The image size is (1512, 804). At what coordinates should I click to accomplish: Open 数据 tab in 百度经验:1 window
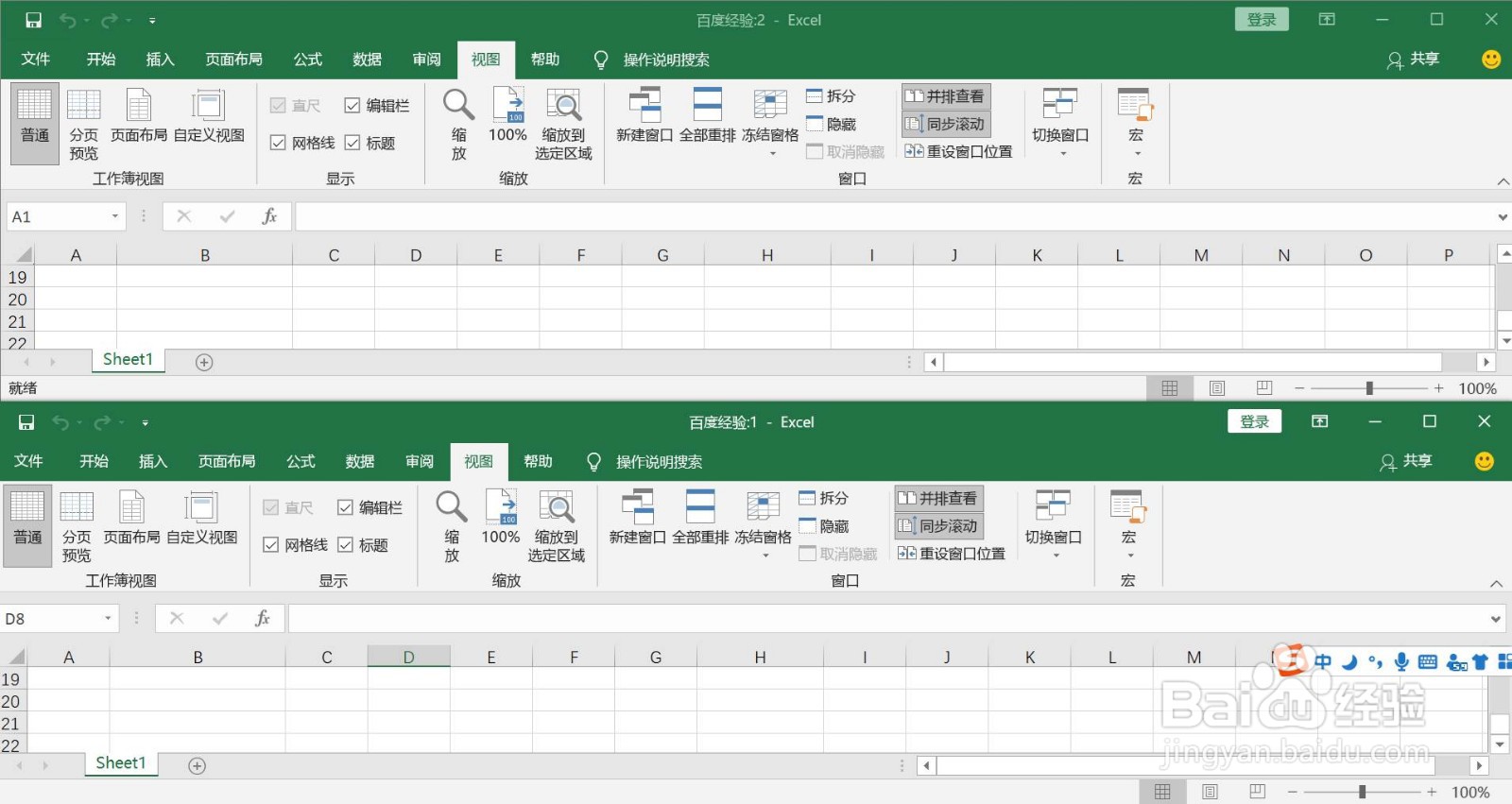pos(360,462)
